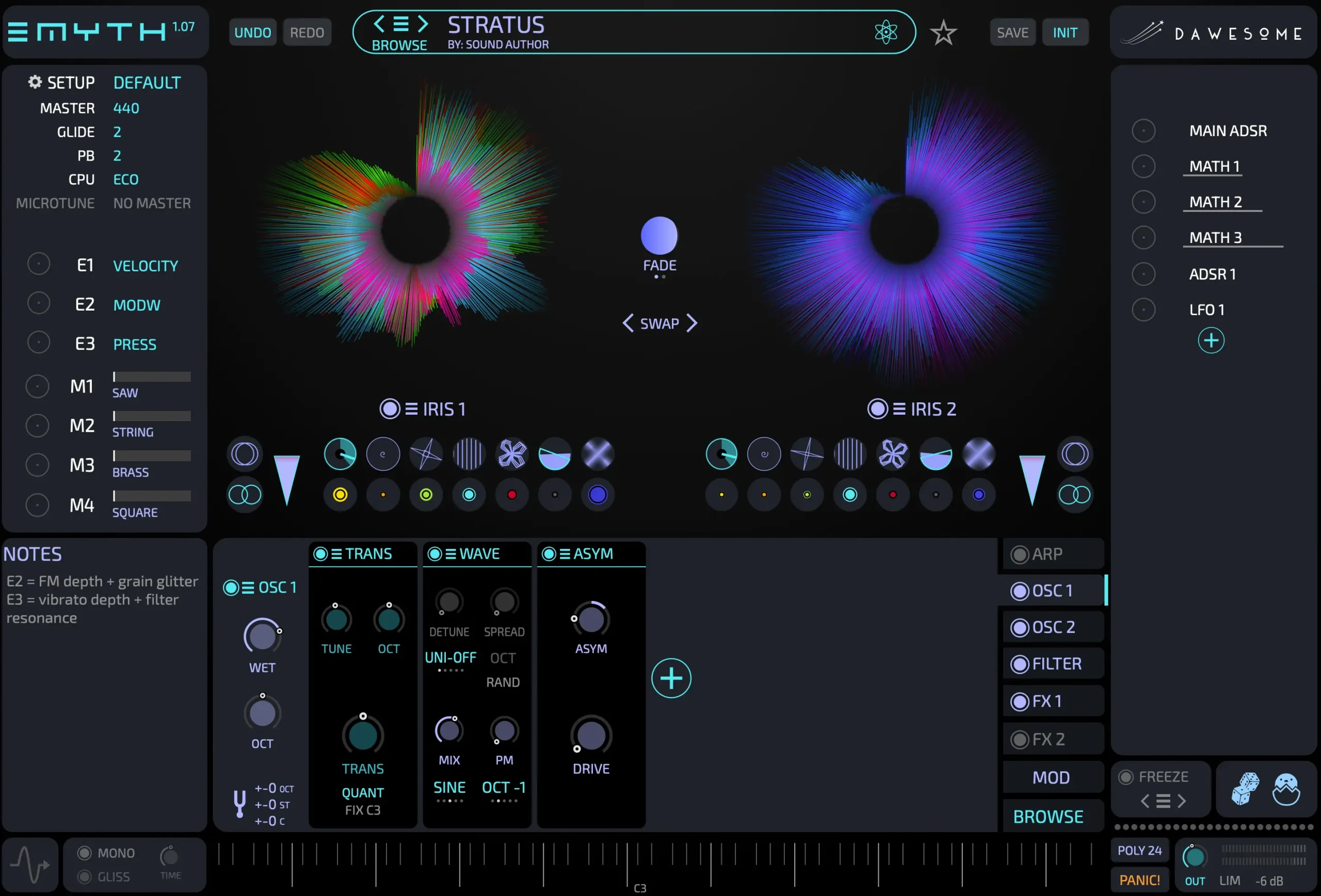Click the MAIN ADSR modulator handle

click(1143, 131)
